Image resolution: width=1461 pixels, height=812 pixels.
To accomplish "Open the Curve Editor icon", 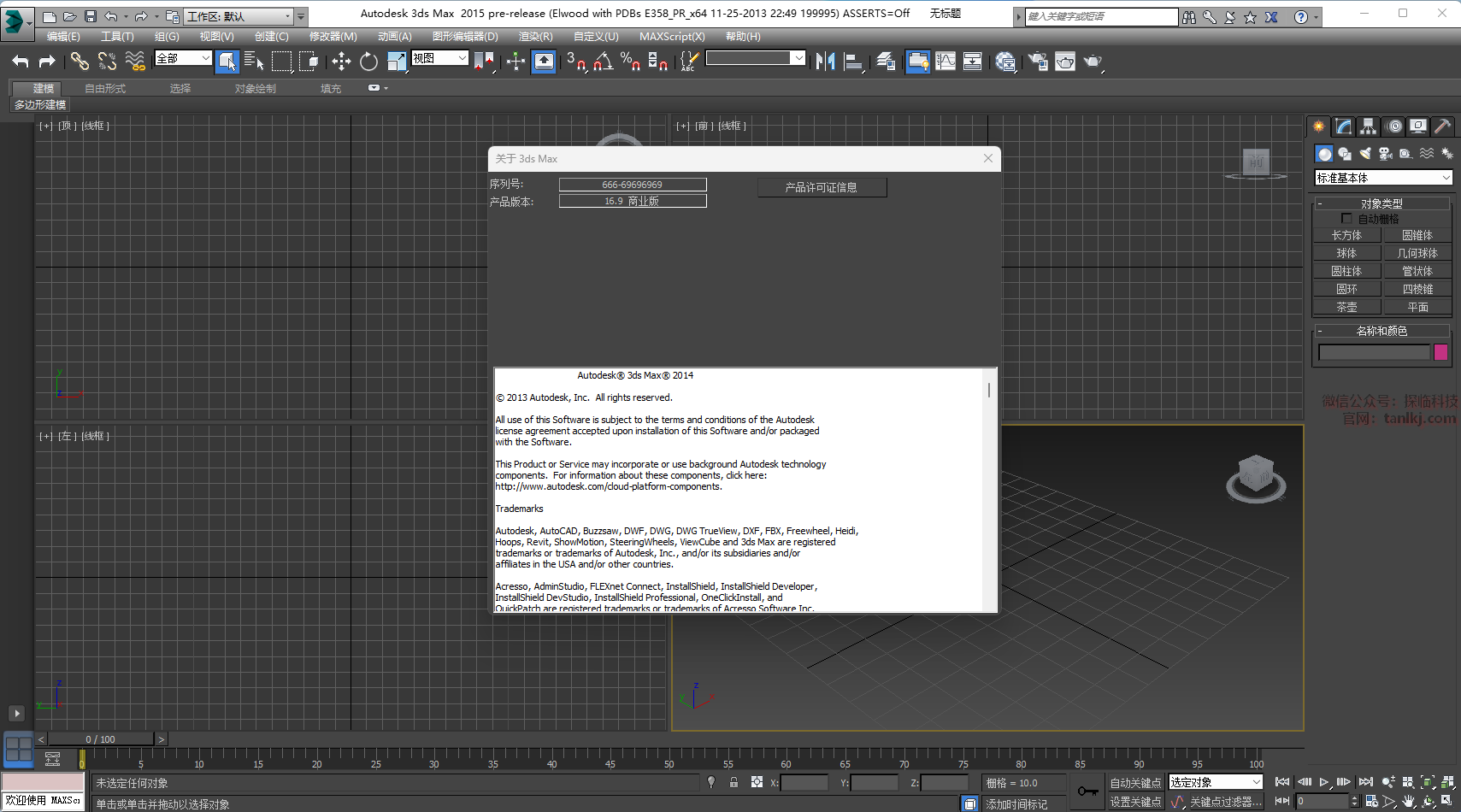I will point(946,61).
